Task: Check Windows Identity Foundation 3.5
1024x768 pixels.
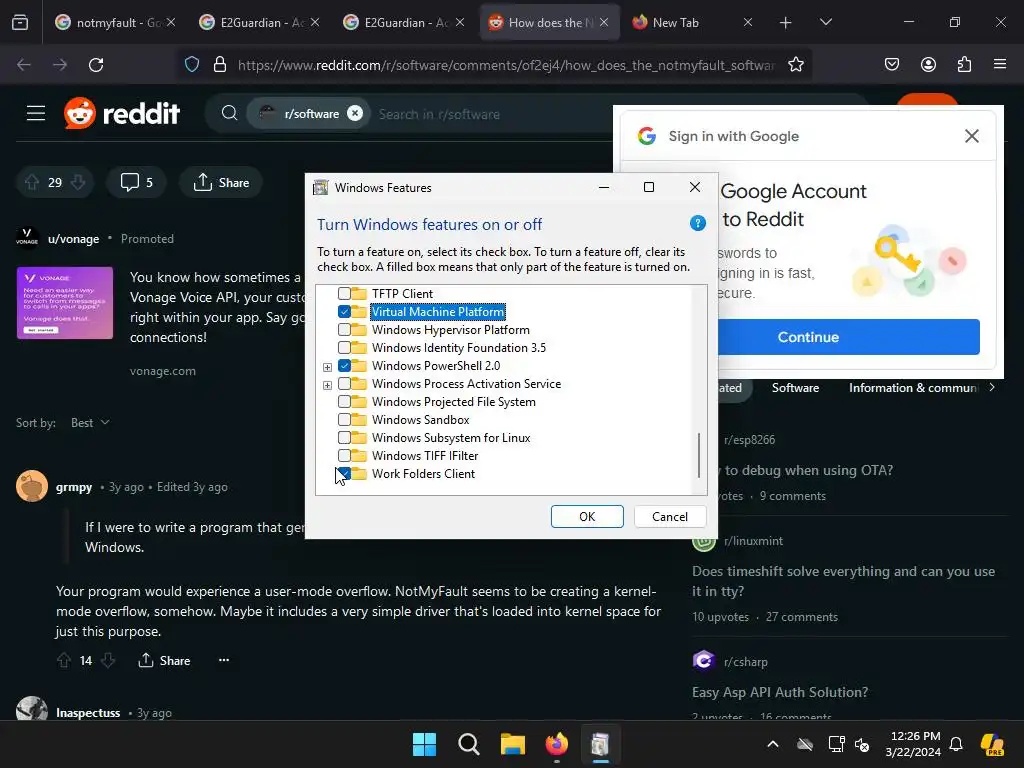Action: pyautogui.click(x=344, y=347)
